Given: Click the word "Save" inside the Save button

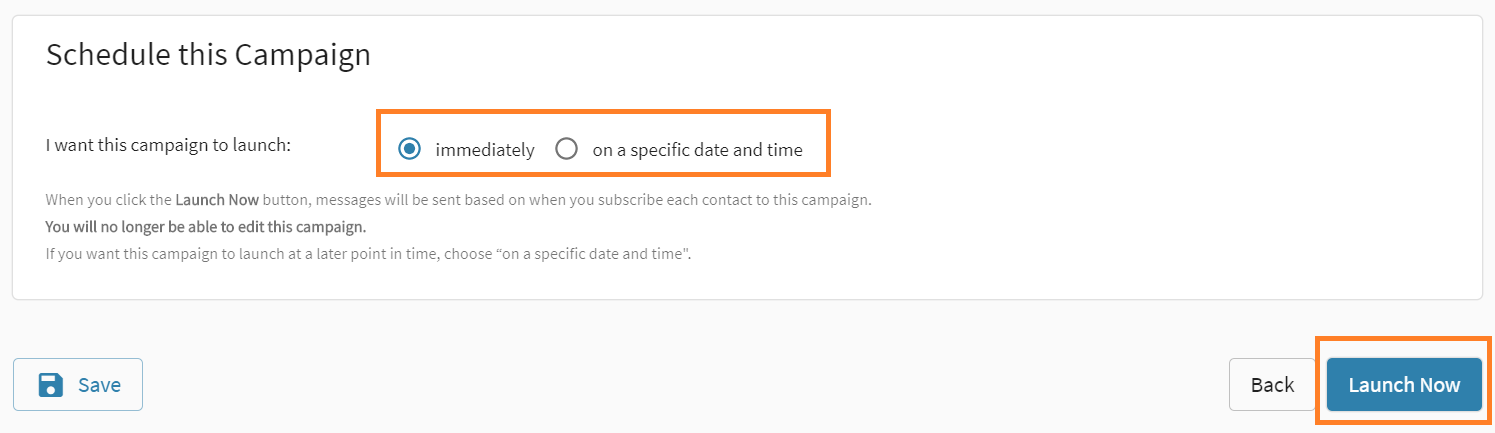Looking at the screenshot, I should [99, 385].
